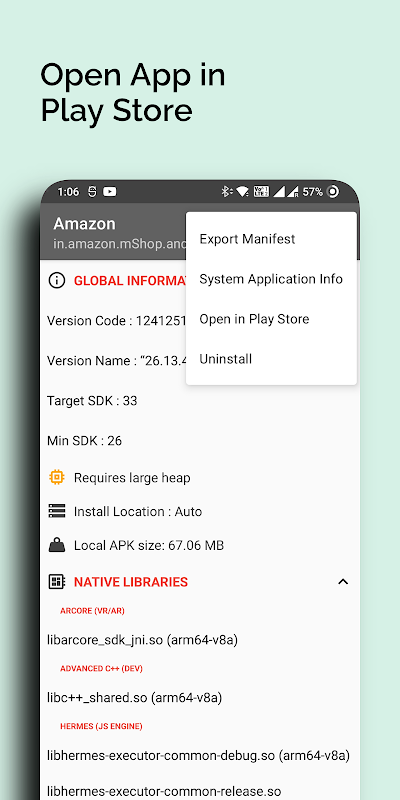
Task: Tap the 57% battery percentage
Action: (x=312, y=192)
